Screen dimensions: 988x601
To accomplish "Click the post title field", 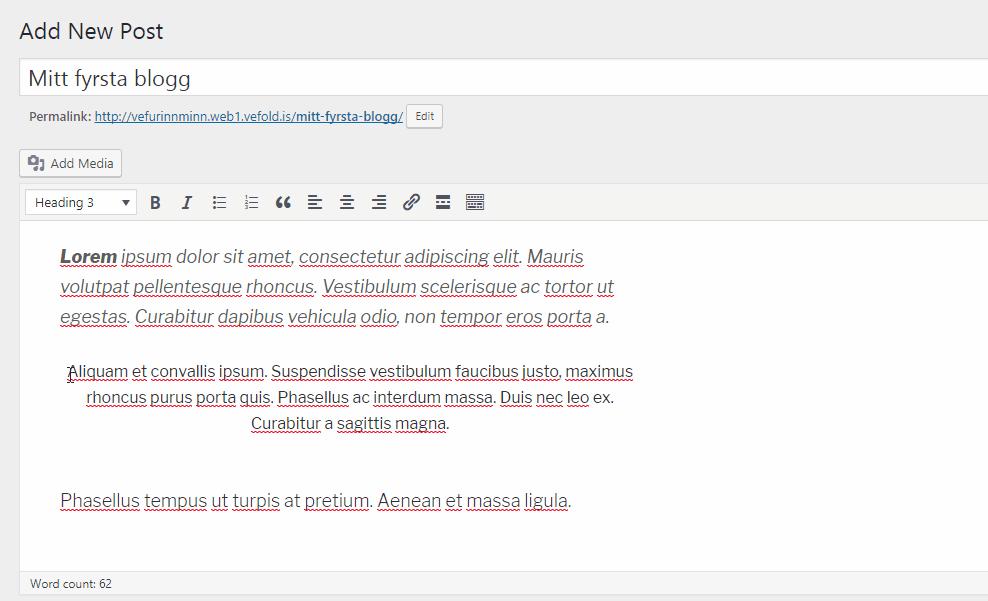I will coord(500,78).
